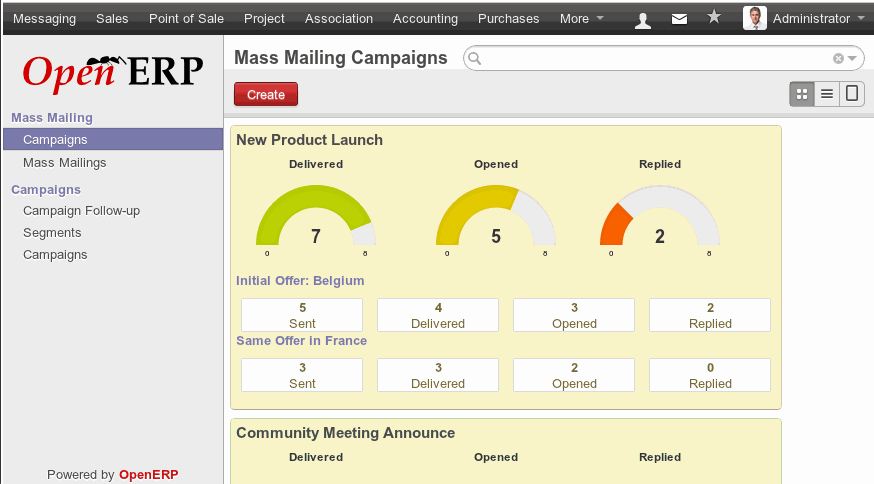Screen dimensions: 874x484
Task: Click the Delivered gauge showing 7
Action: click(316, 220)
